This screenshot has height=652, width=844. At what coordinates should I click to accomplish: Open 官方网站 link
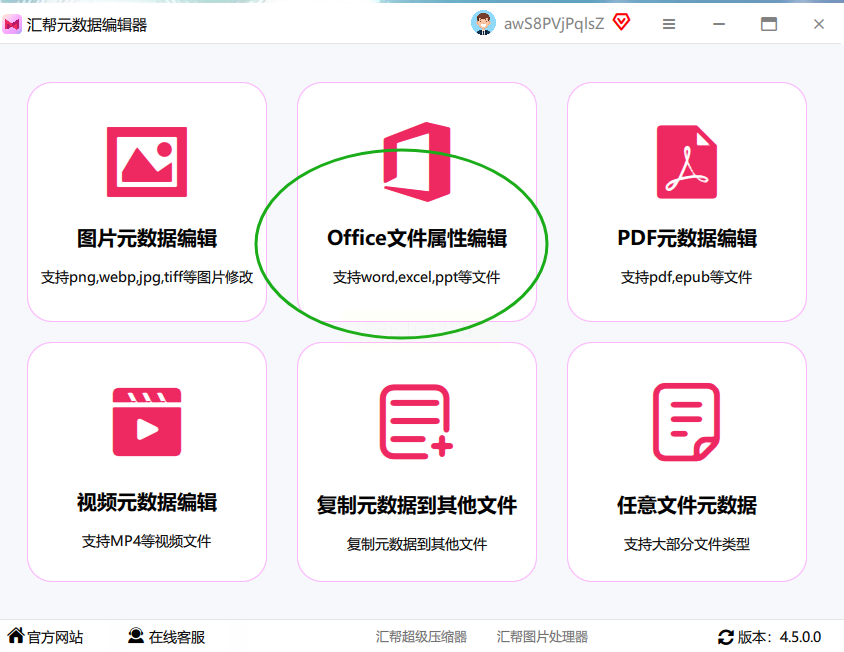55,637
